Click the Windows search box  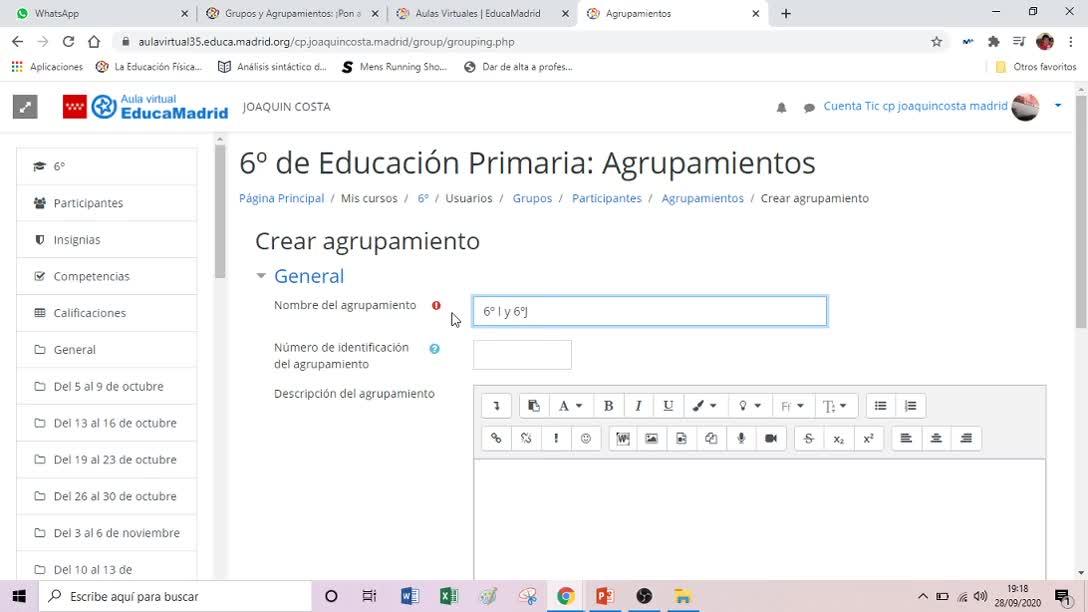click(x=175, y=596)
